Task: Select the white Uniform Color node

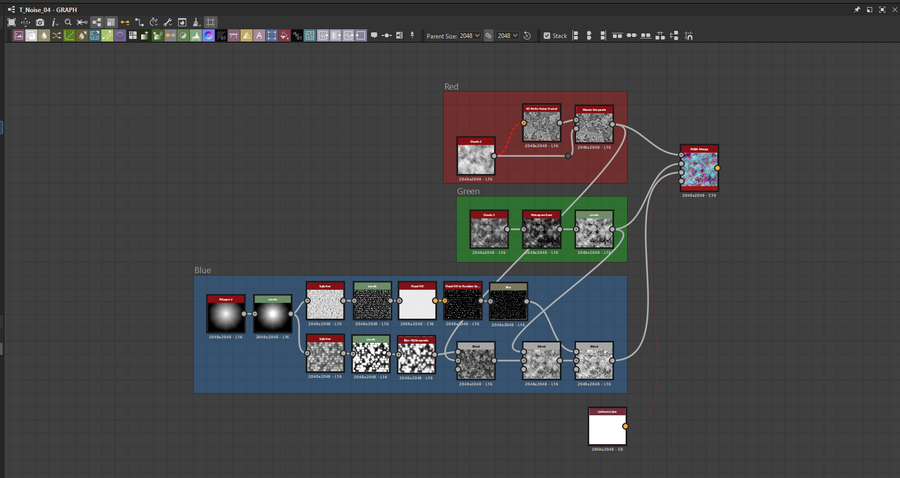Action: click(606, 430)
